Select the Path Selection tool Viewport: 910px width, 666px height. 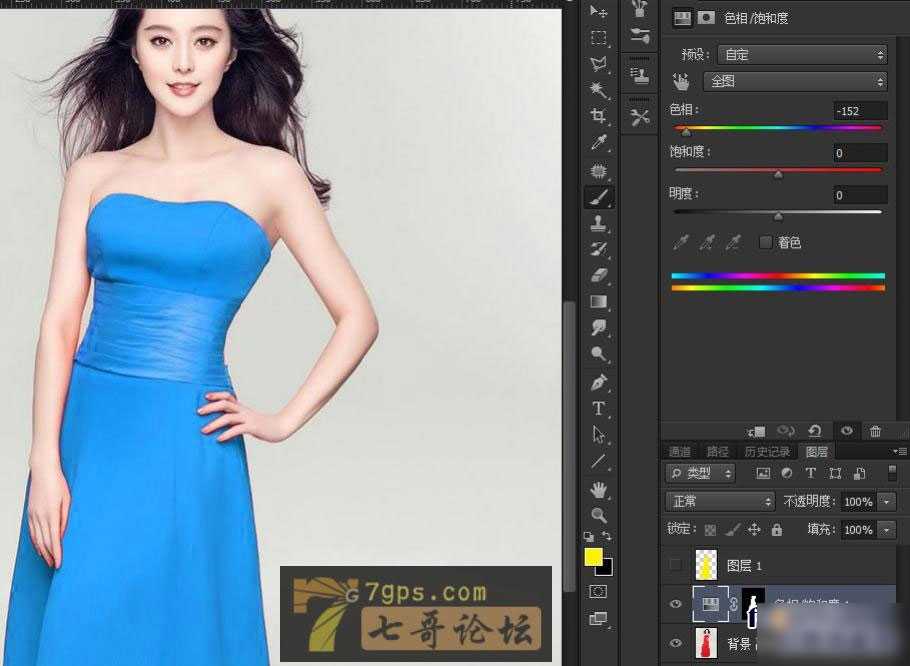pos(598,435)
